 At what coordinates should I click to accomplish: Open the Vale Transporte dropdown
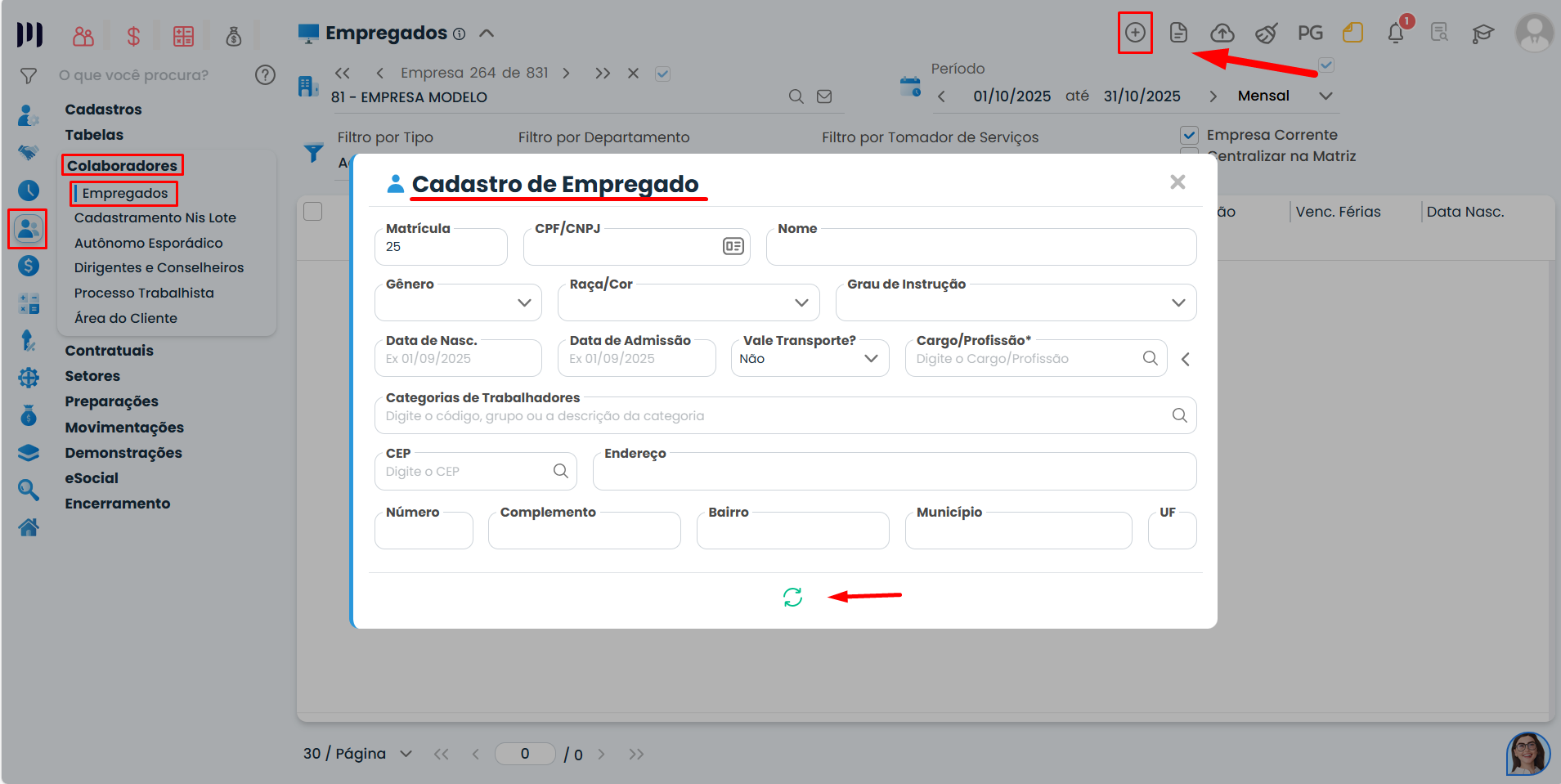[x=871, y=359]
